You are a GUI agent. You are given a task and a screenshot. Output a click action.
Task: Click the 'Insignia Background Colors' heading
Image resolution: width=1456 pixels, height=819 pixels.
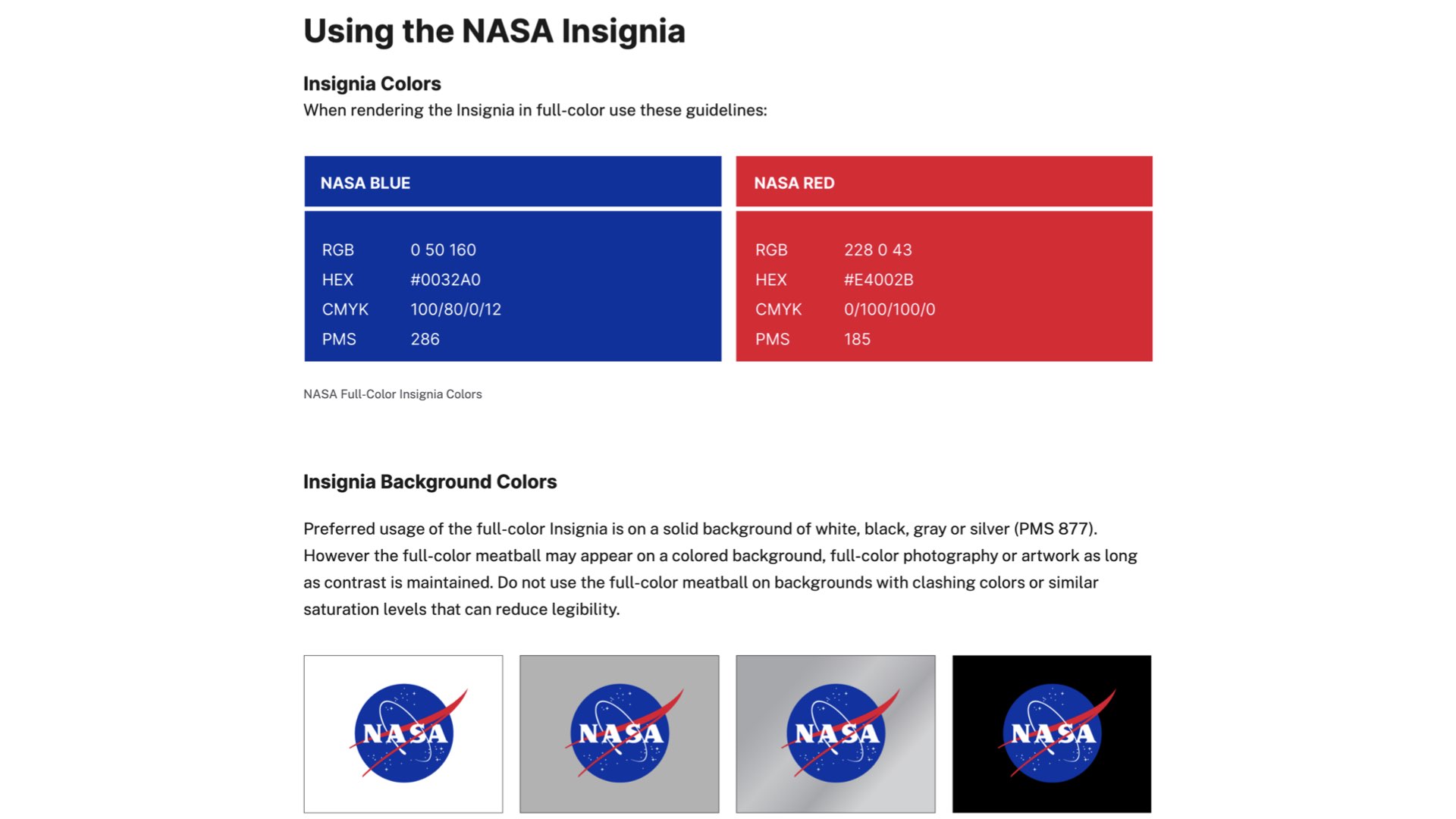click(x=429, y=482)
